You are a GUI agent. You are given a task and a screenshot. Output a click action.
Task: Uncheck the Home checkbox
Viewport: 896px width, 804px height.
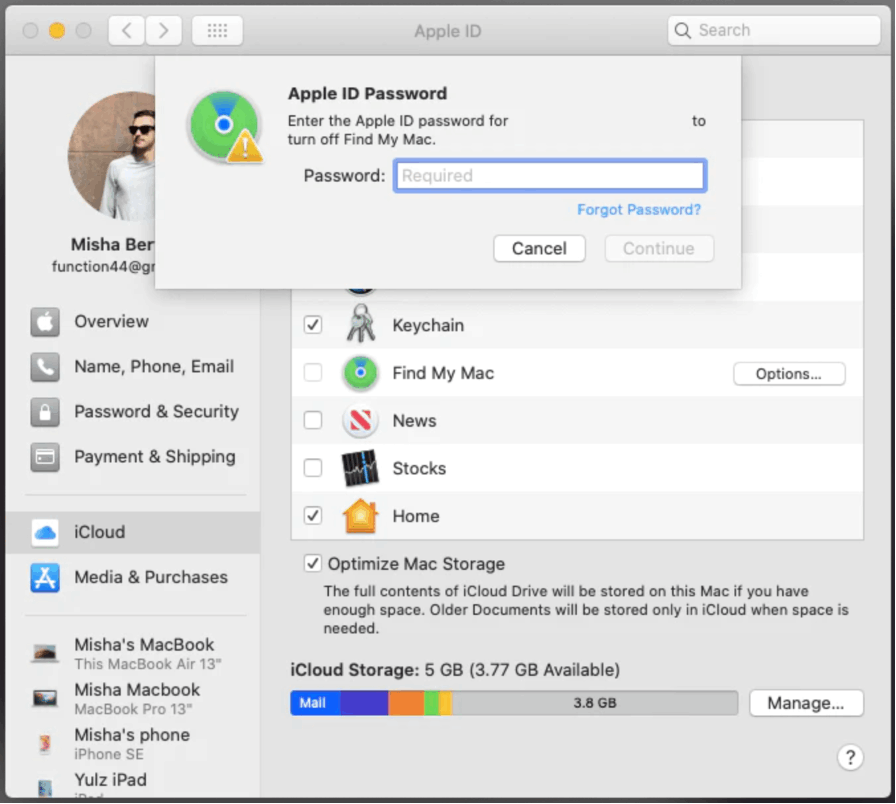(313, 516)
